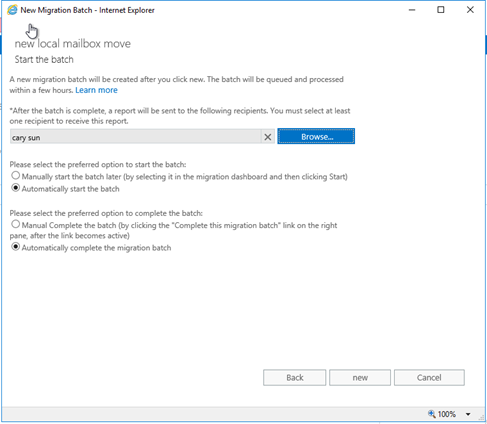Maximize the New Migration Batch window
Screen dimensions: 487x424
tap(441, 10)
